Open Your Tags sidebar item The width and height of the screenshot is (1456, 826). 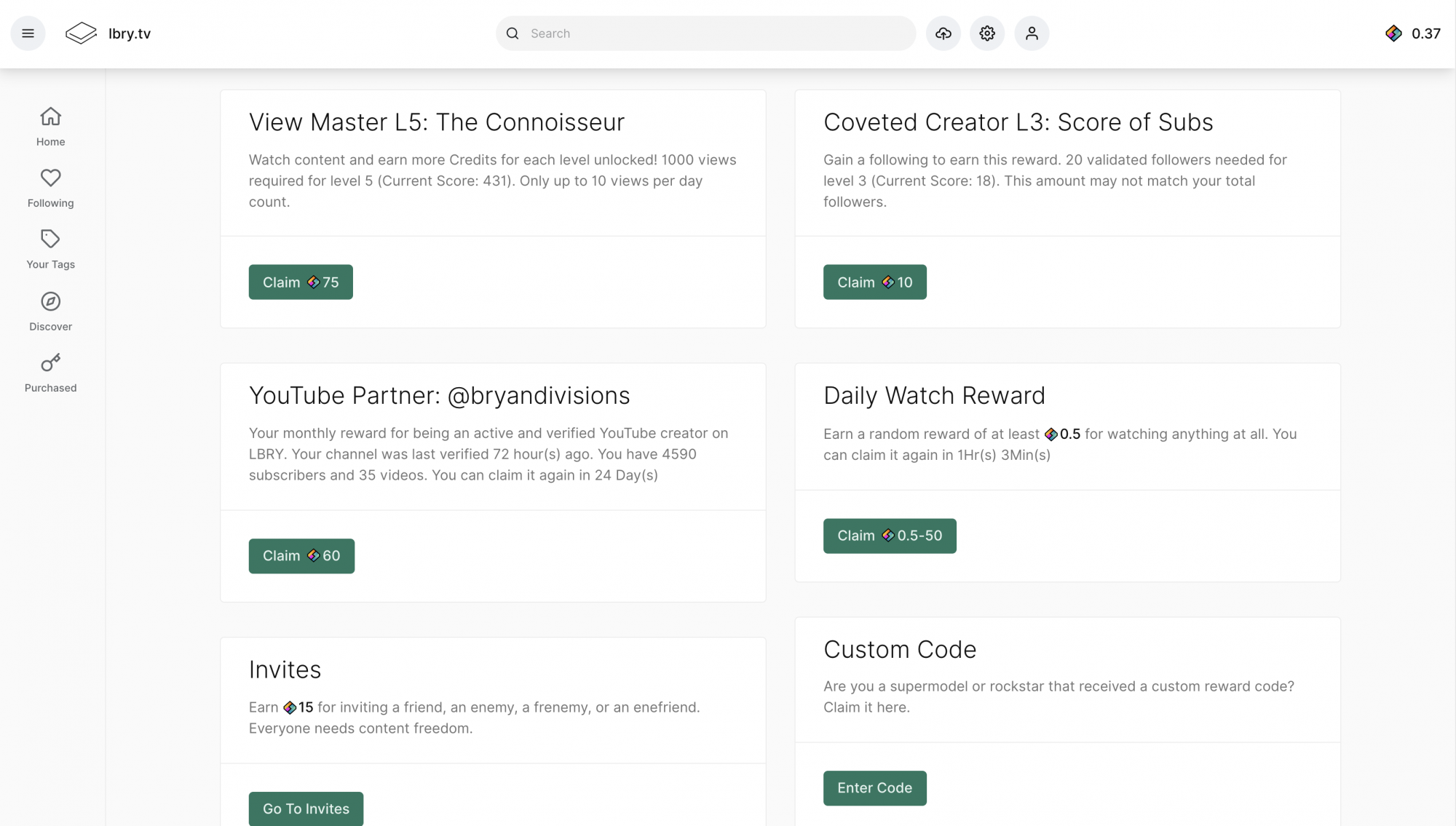coord(50,249)
